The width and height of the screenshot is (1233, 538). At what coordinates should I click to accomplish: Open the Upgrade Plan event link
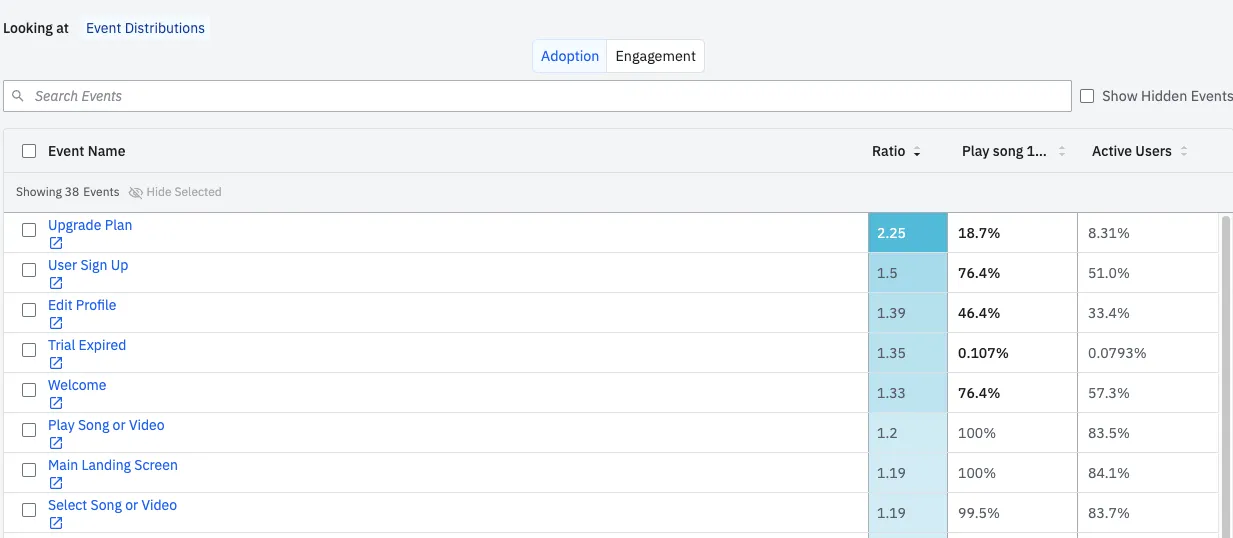90,225
